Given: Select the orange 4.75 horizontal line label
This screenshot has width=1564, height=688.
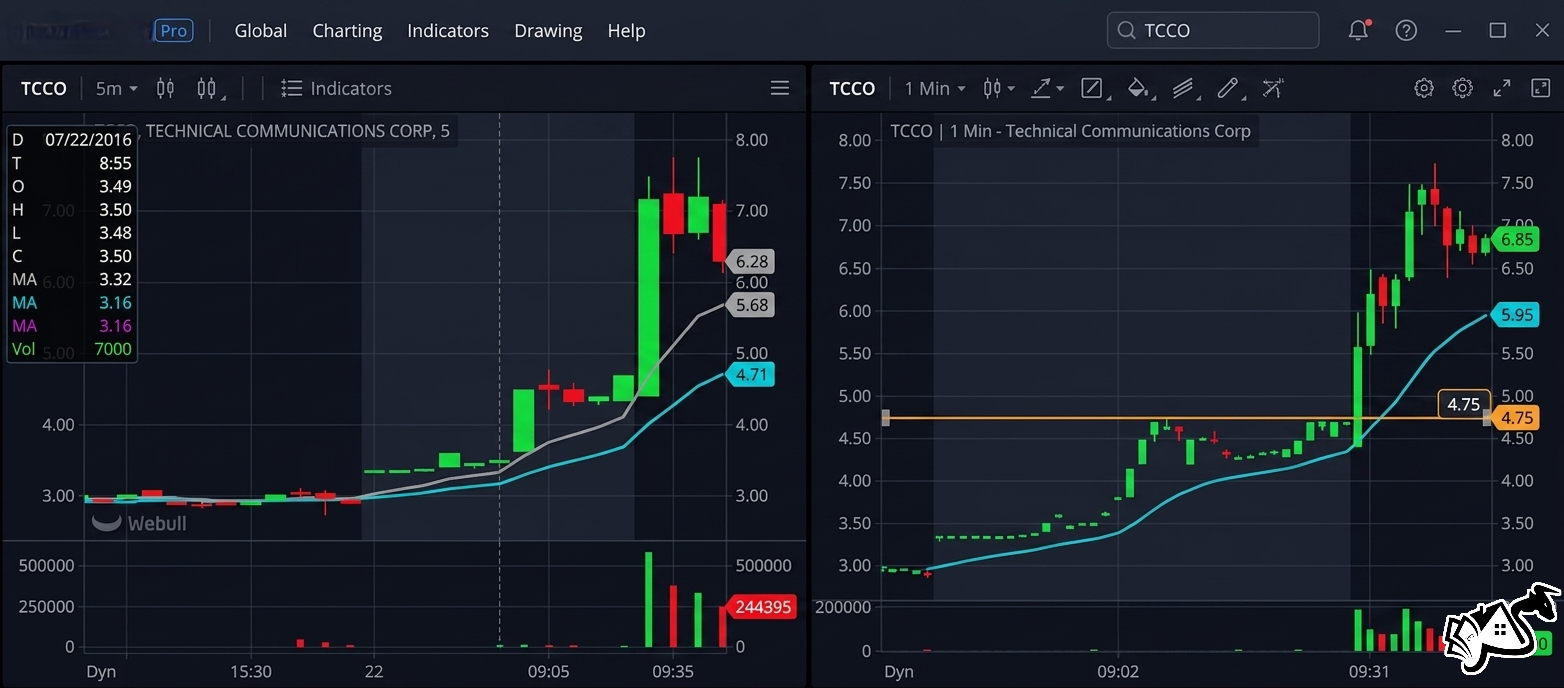Looking at the screenshot, I should (x=1464, y=404).
